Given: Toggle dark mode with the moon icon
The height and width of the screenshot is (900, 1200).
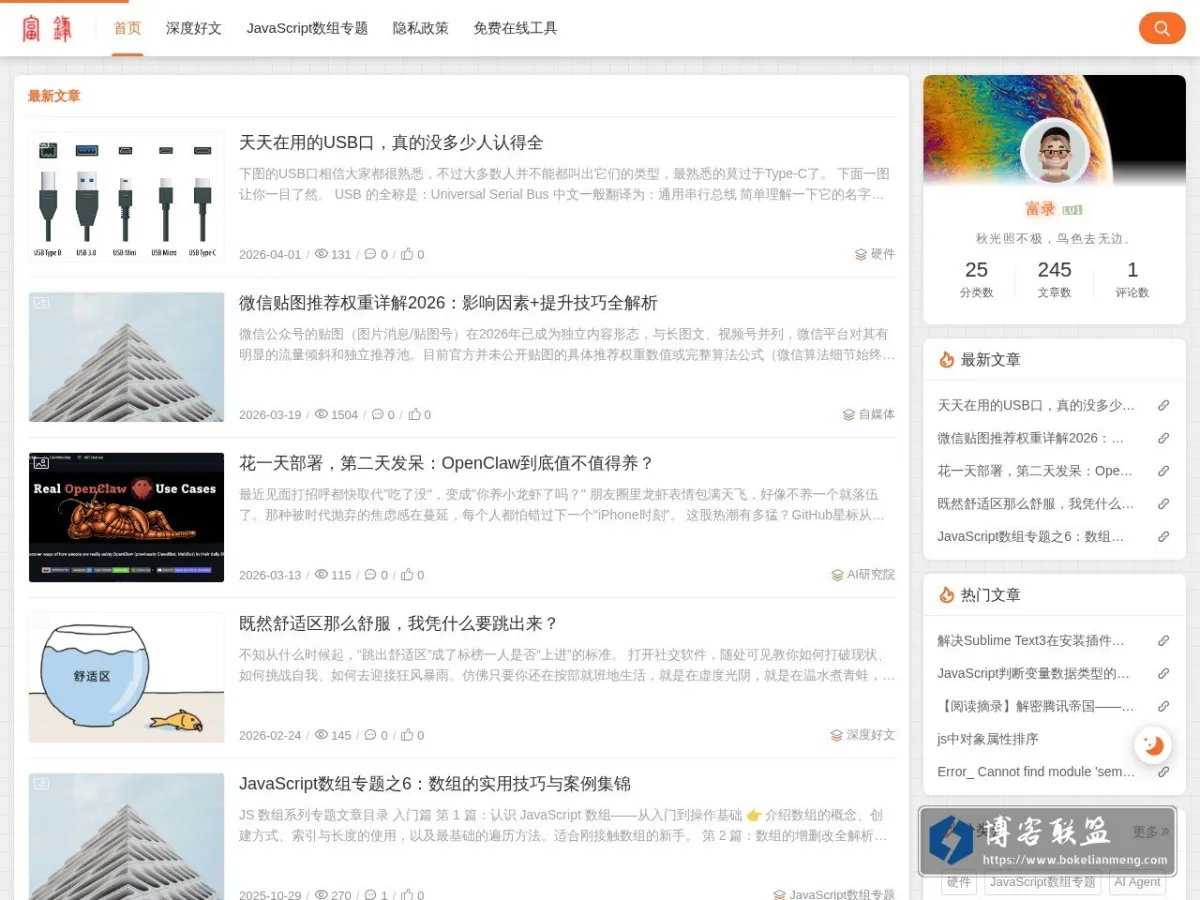Looking at the screenshot, I should [x=1153, y=745].
